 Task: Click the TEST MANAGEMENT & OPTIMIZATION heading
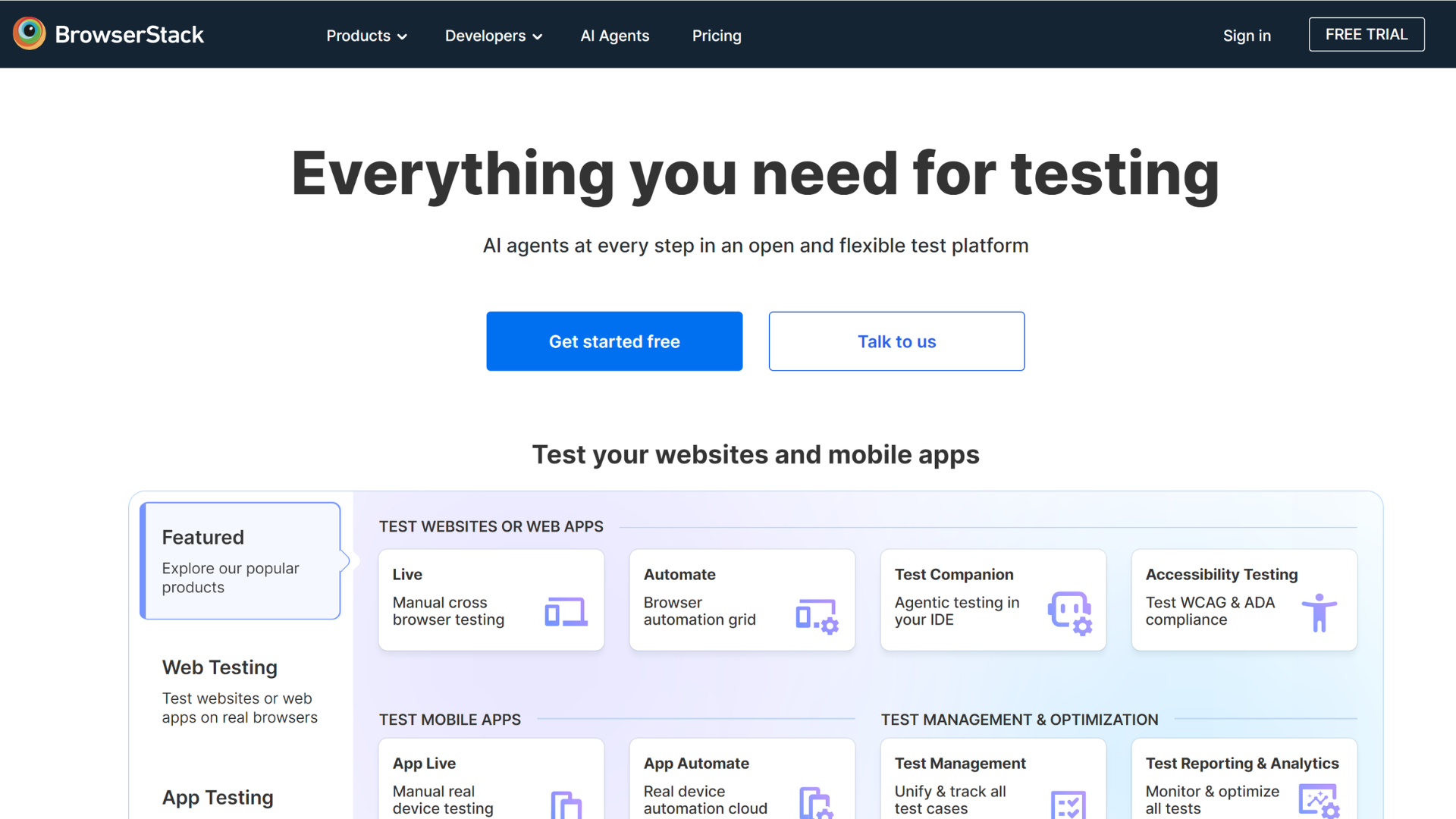tap(1019, 720)
